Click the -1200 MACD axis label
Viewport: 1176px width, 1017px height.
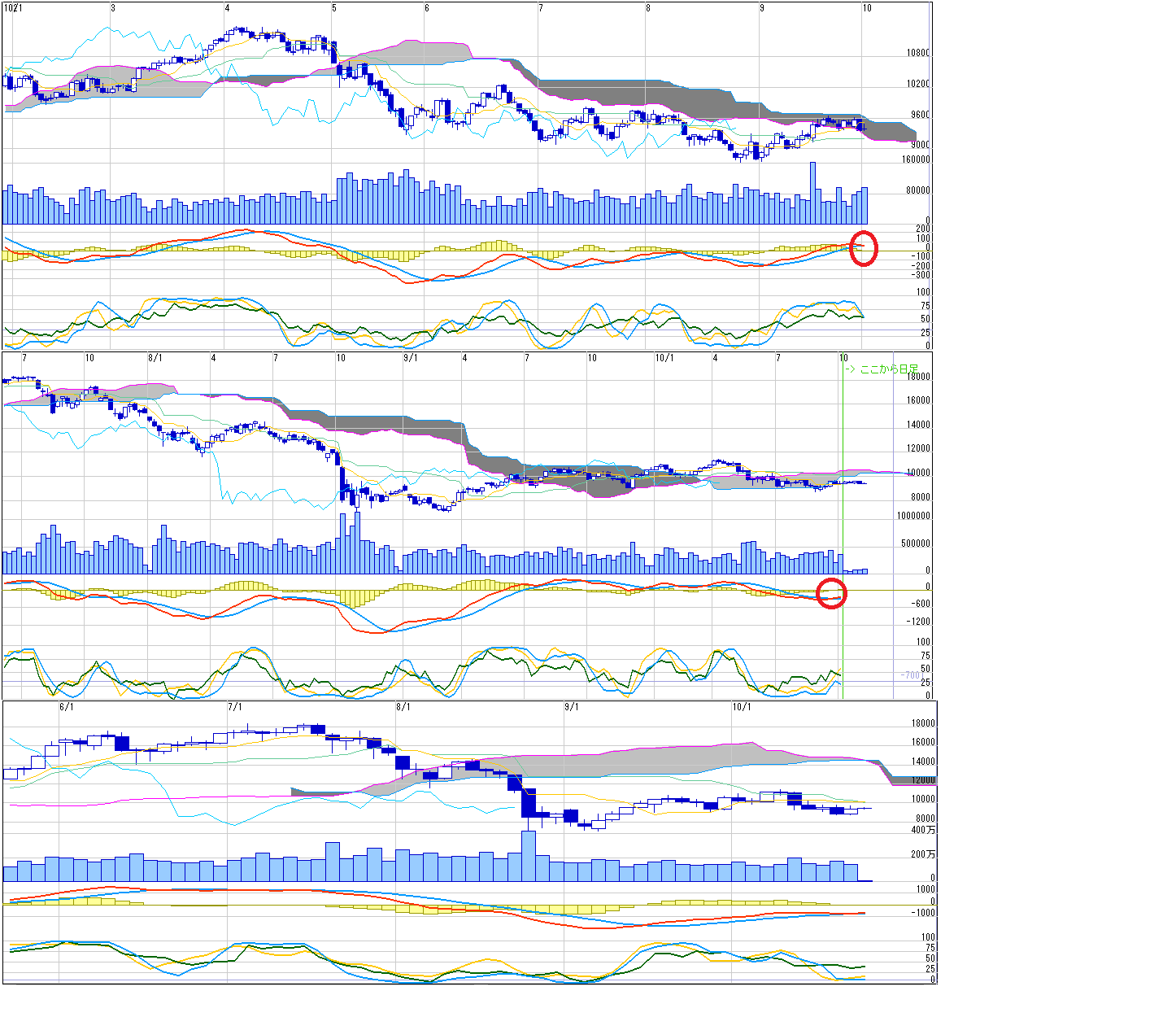(x=919, y=622)
